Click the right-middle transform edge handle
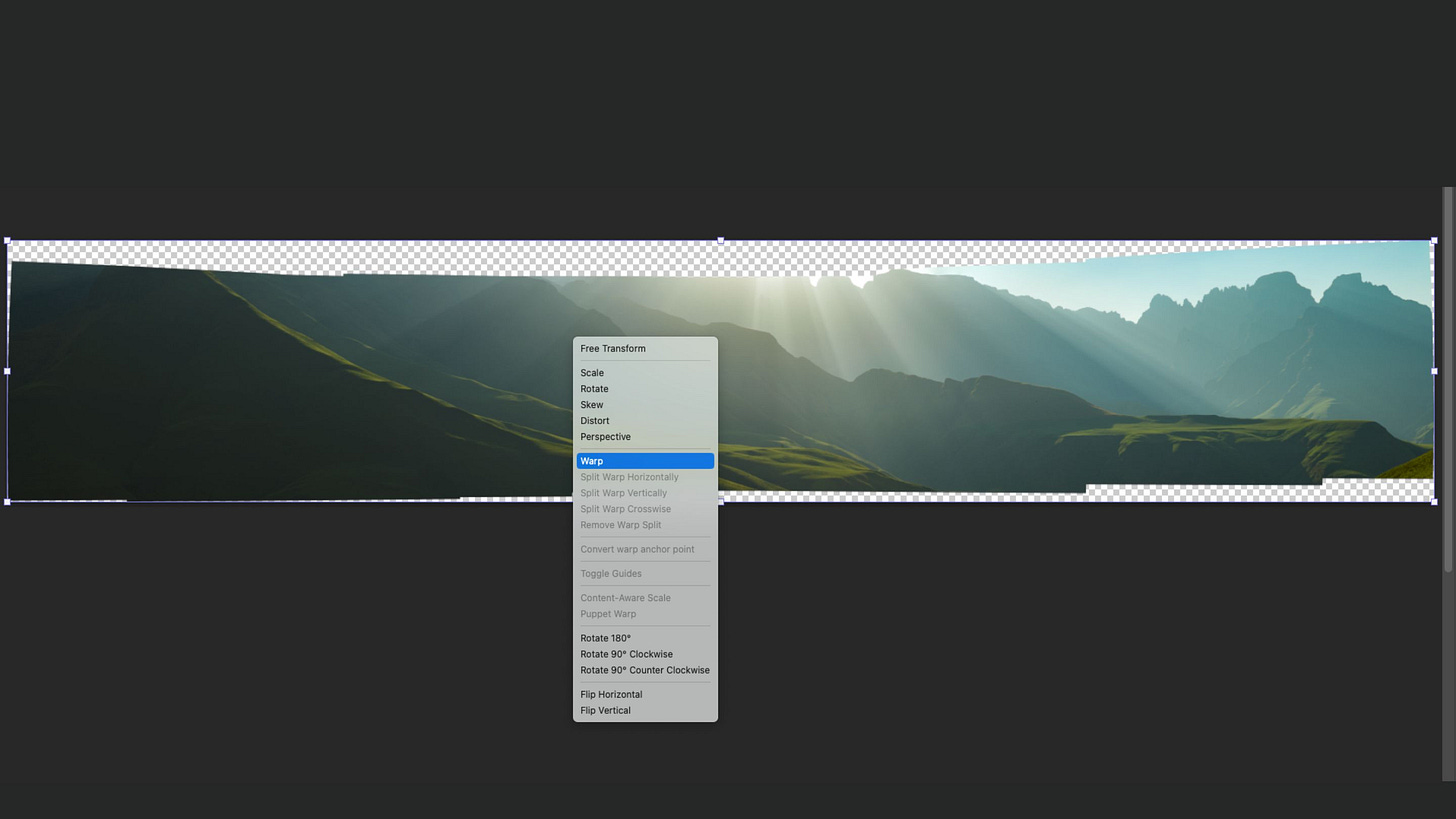Image resolution: width=1456 pixels, height=819 pixels. 1434,371
